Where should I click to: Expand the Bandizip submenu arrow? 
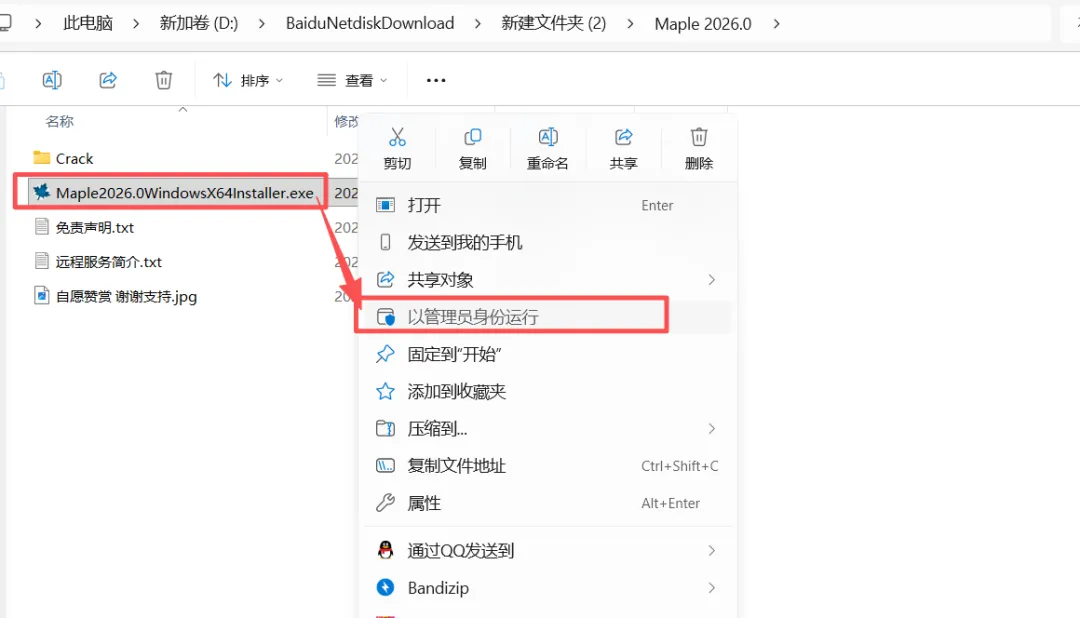pyautogui.click(x=712, y=587)
